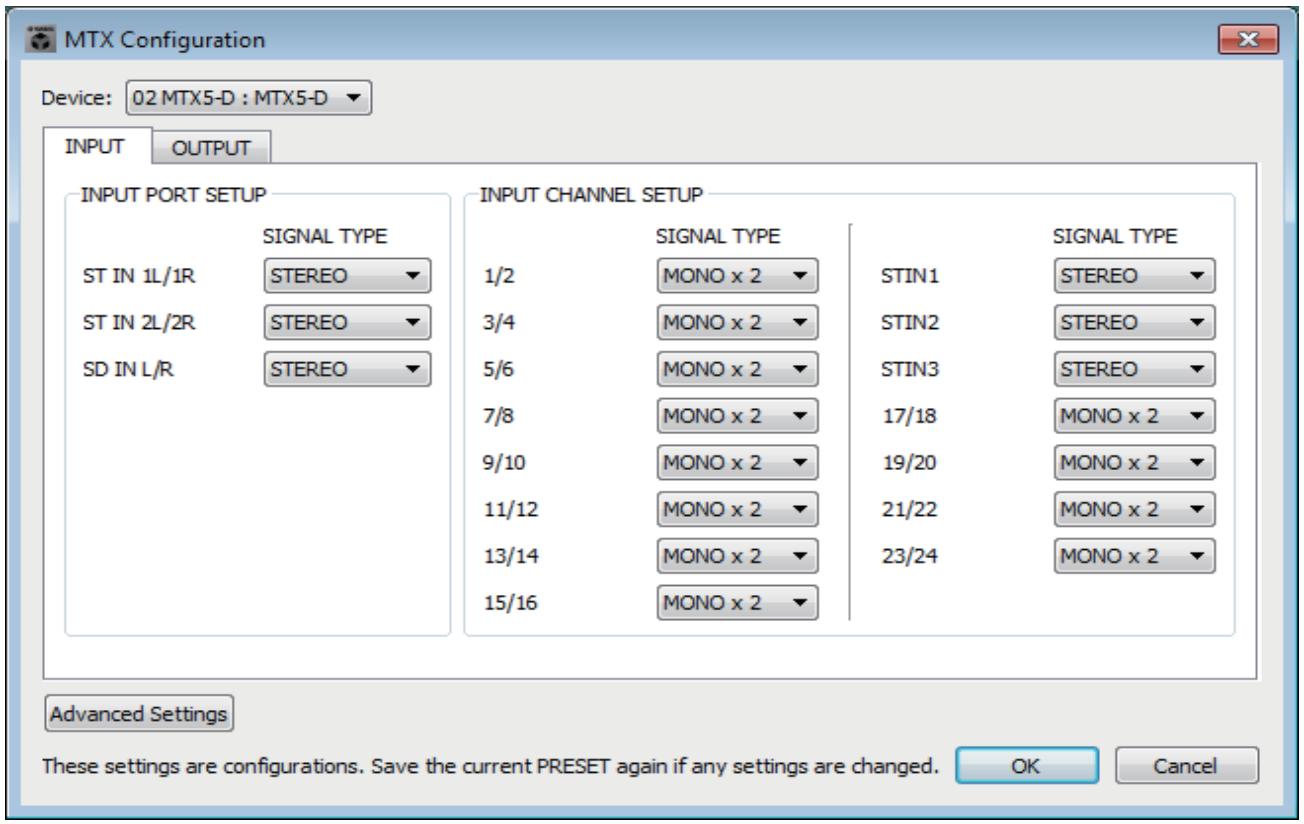Click the ST IN 2L/2R port label

pos(136,323)
